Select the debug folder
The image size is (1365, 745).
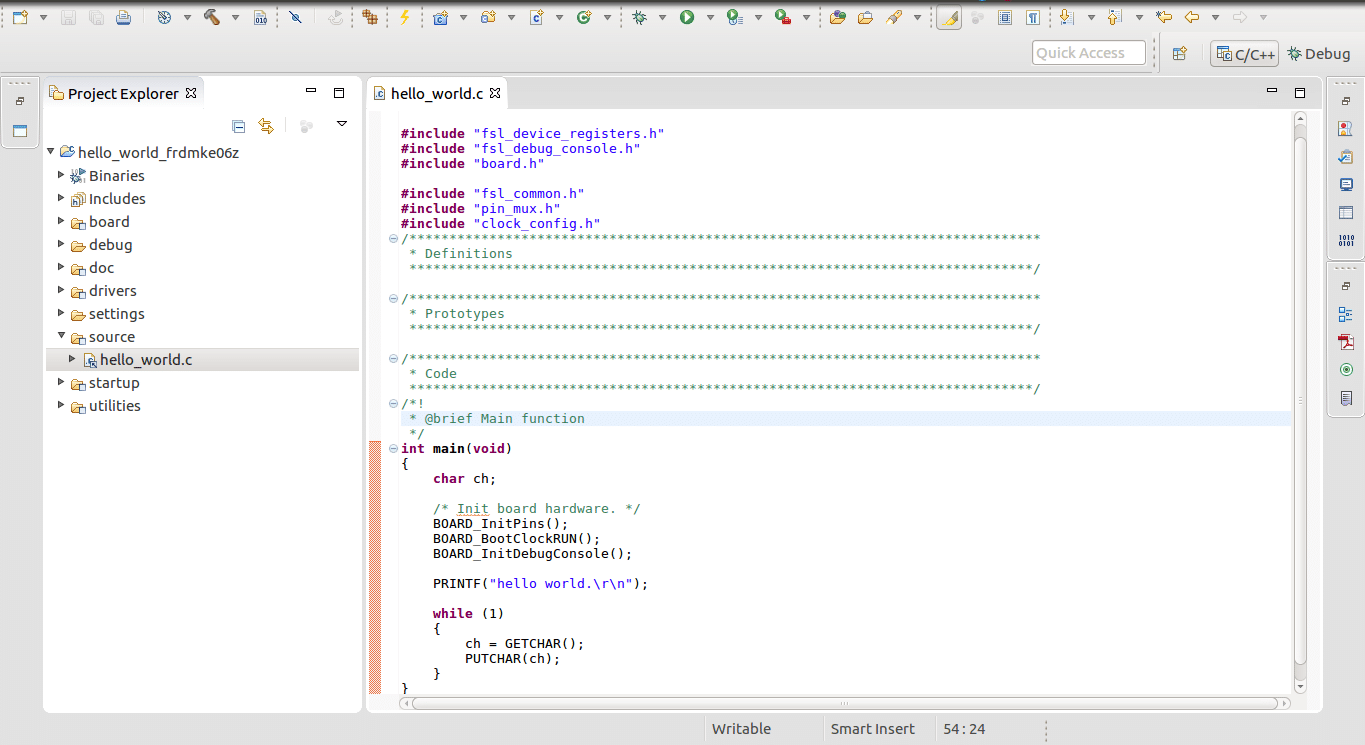[110, 244]
